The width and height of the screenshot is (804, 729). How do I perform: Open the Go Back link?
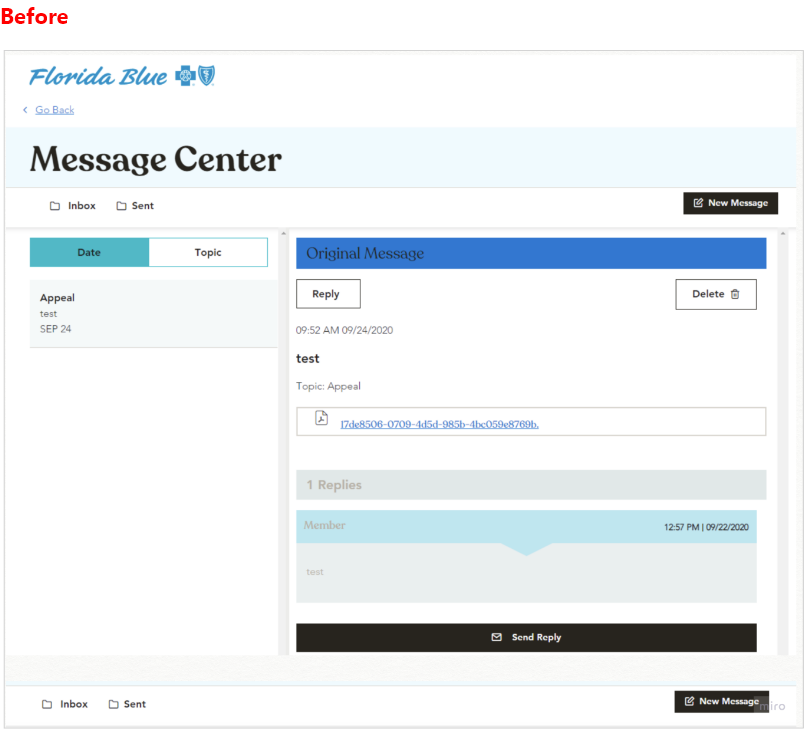pyautogui.click(x=54, y=110)
